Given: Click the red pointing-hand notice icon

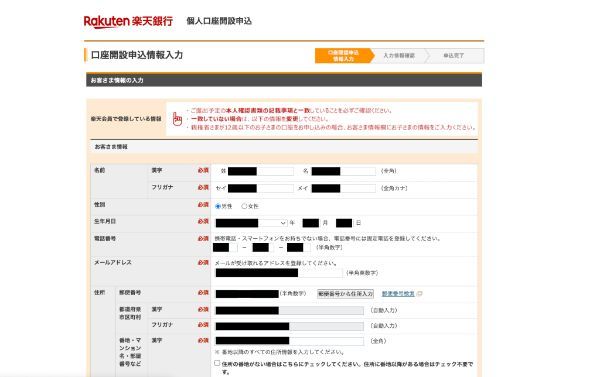Looking at the screenshot, I should (177, 119).
